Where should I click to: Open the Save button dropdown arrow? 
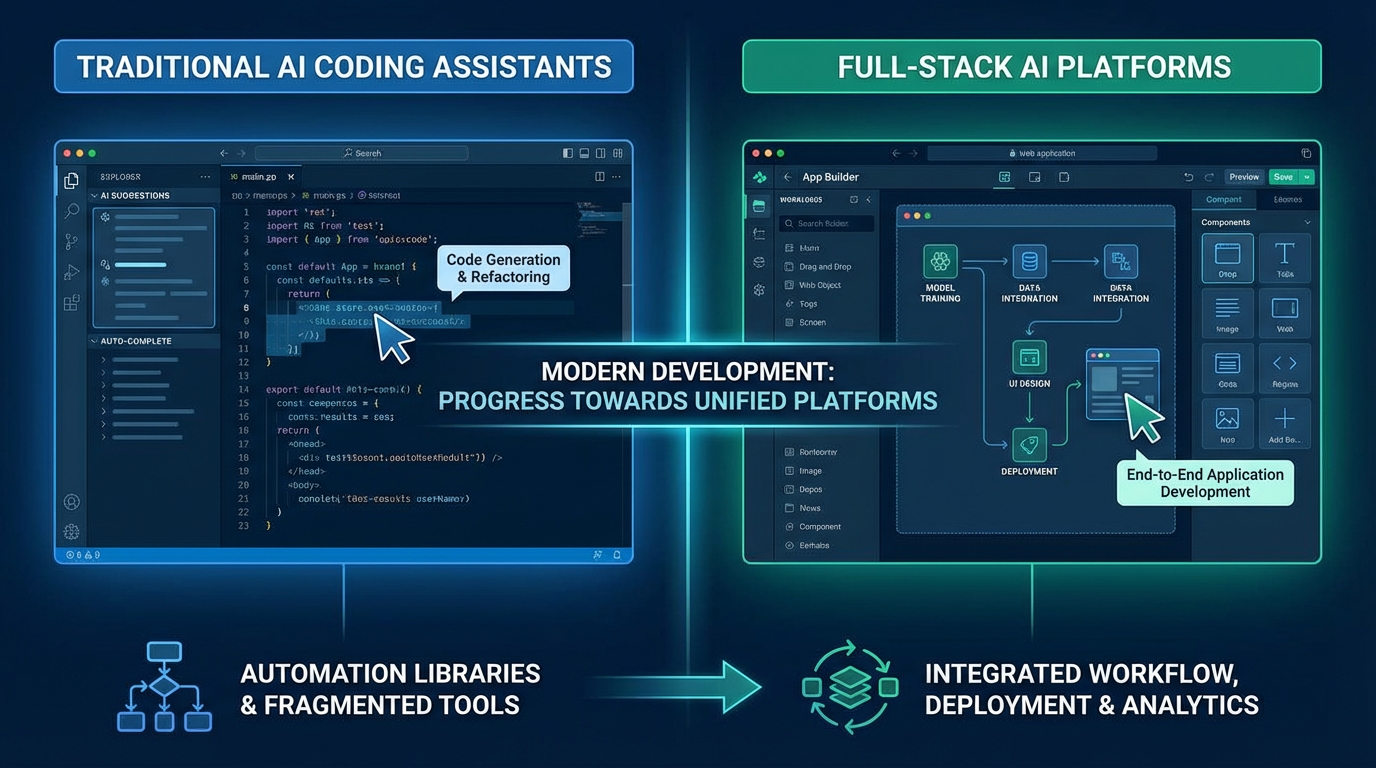pos(1306,177)
